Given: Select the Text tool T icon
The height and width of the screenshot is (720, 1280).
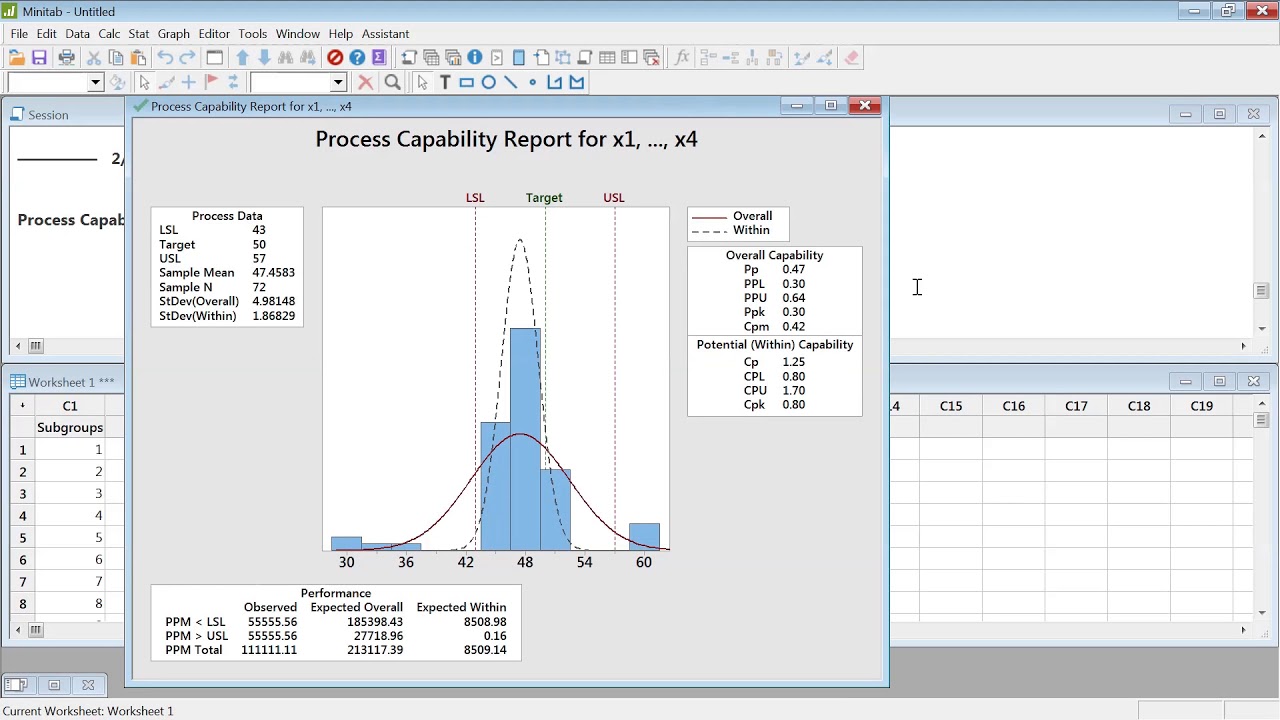Looking at the screenshot, I should tap(445, 83).
